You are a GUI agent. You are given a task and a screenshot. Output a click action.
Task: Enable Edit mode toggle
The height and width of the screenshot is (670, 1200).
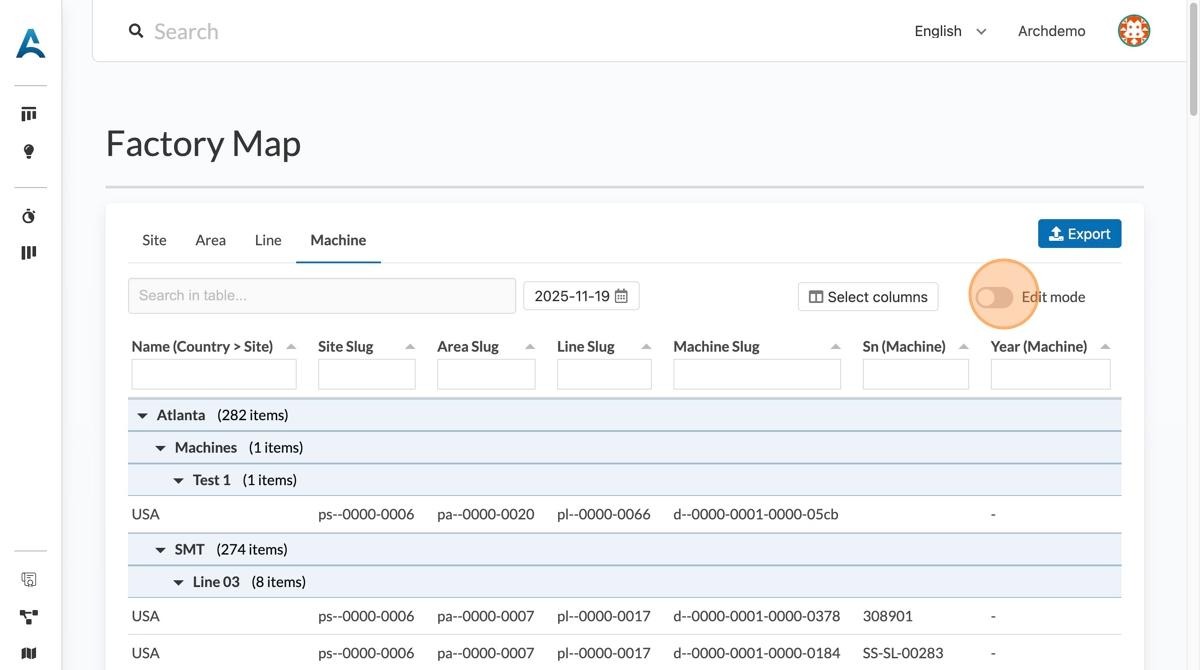point(995,297)
